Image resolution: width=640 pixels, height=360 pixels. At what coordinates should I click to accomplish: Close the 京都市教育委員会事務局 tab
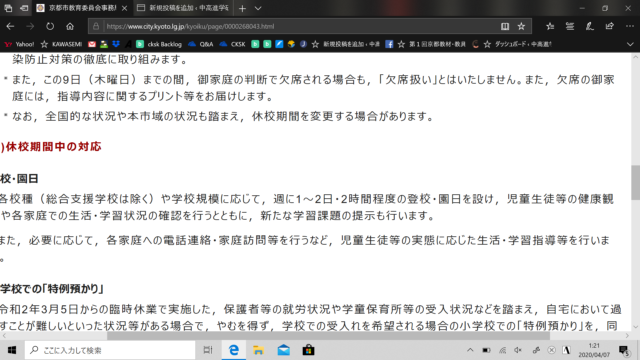point(124,8)
